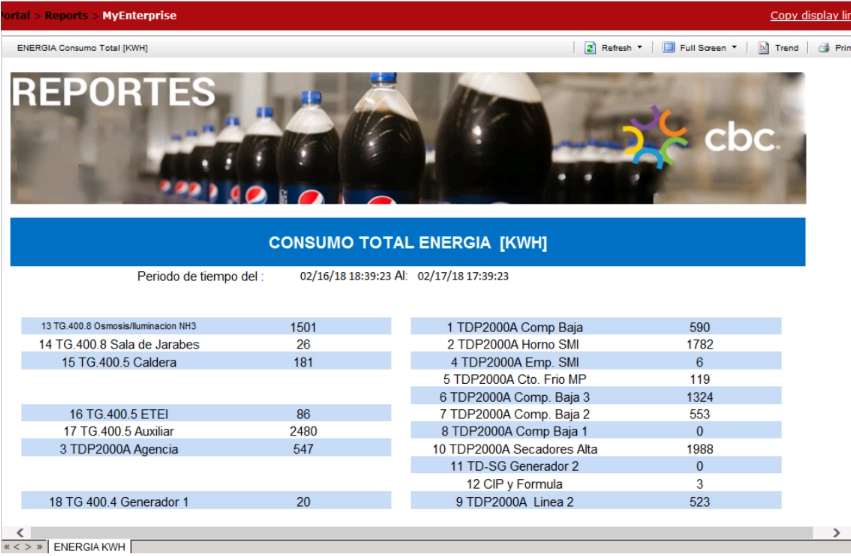Select the TG.400.5 Auxiliar value 2480

(303, 431)
